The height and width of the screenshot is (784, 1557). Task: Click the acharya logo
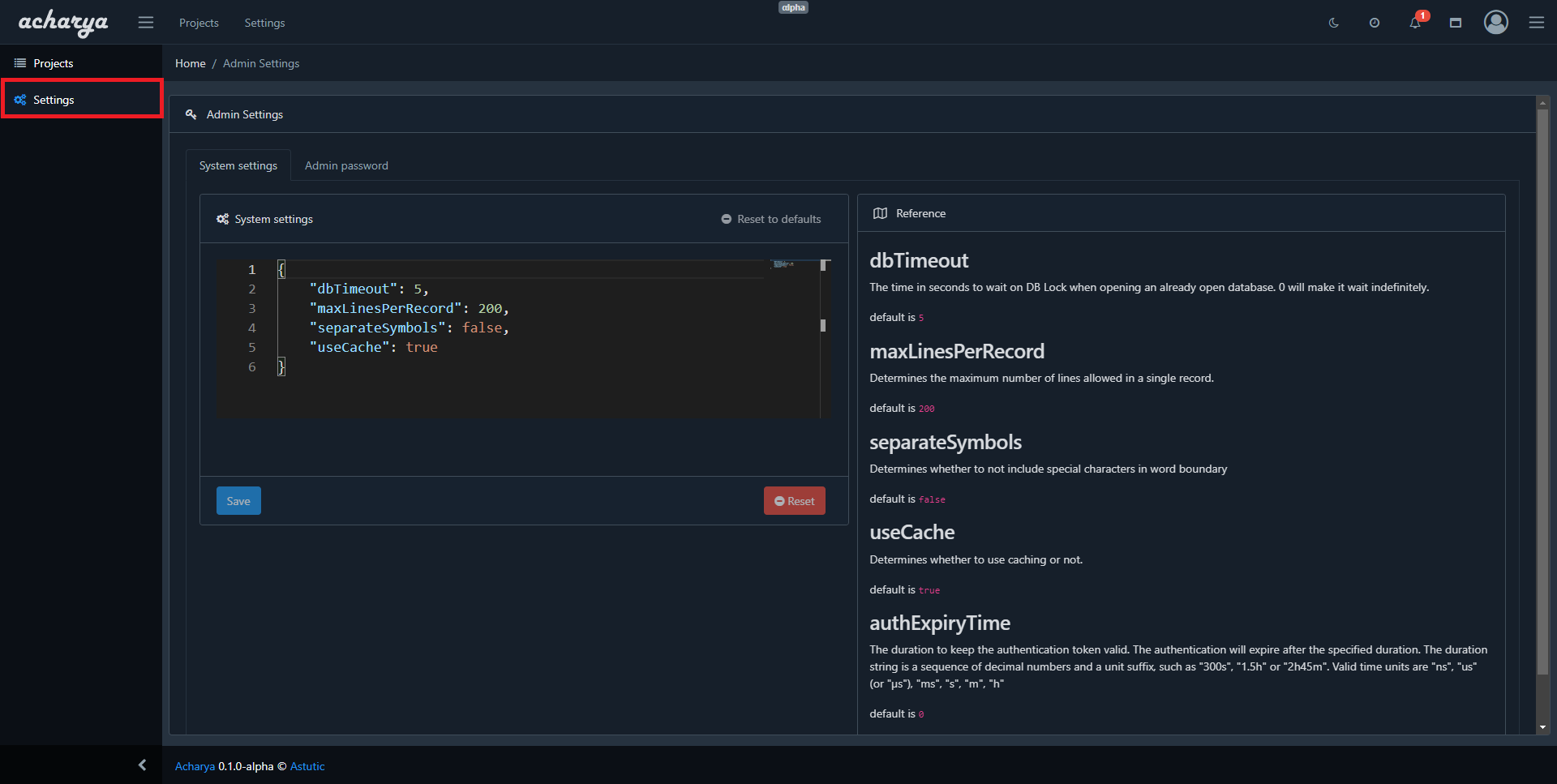pyautogui.click(x=62, y=23)
